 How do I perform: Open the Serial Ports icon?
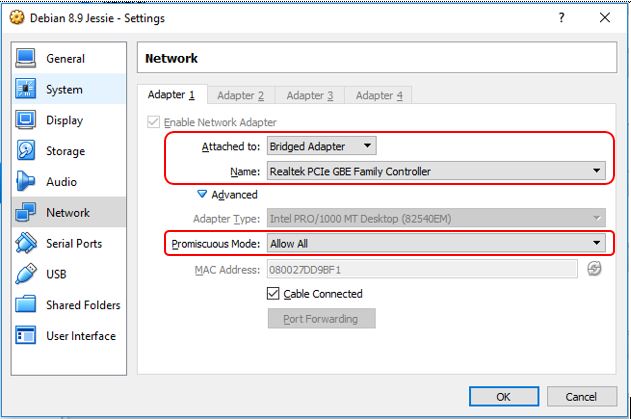26,244
